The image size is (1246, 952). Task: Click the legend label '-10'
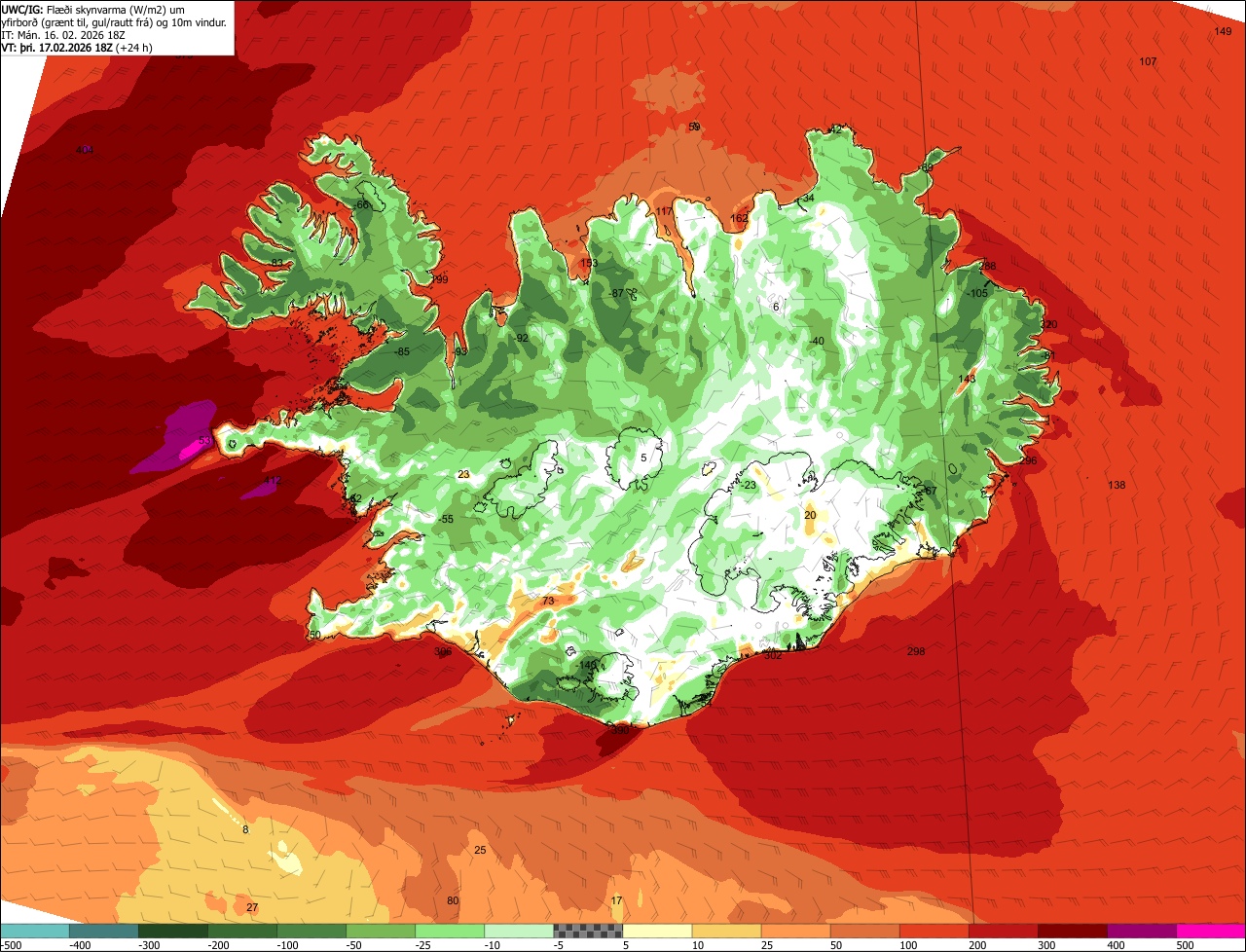495,944
